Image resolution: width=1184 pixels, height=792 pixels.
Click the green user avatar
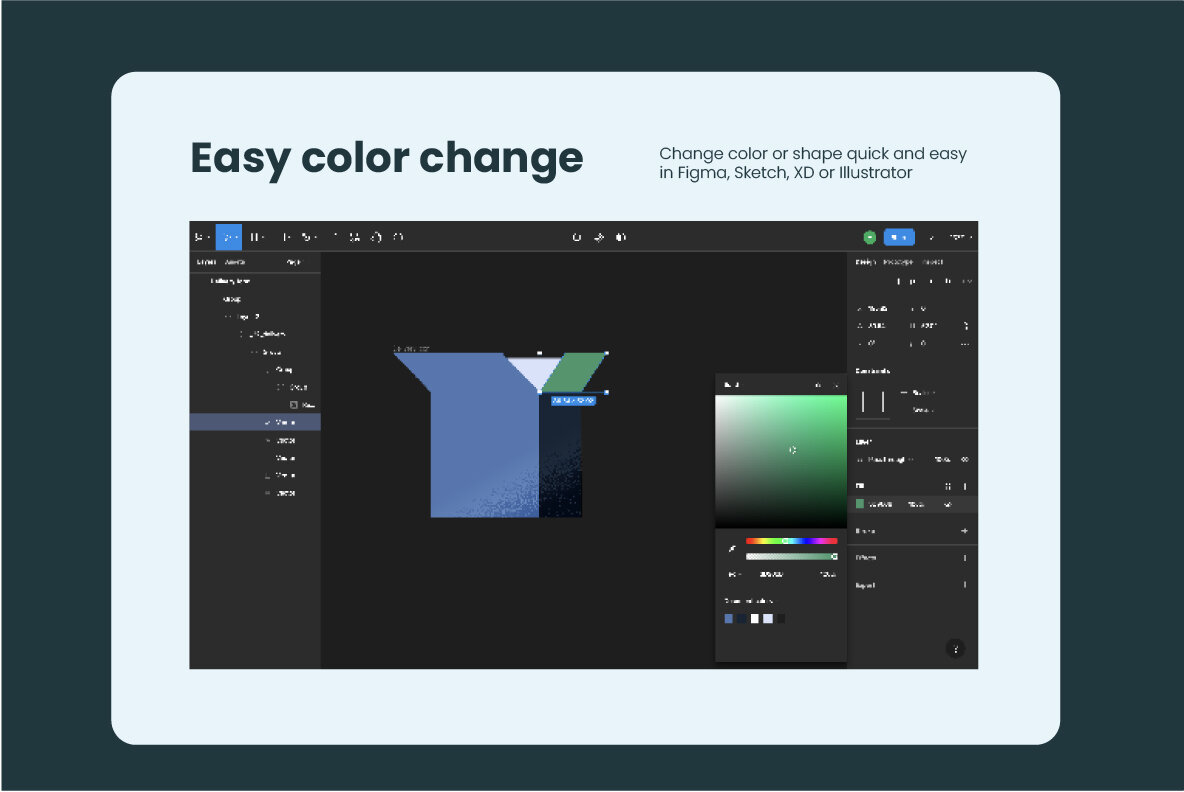pos(870,237)
